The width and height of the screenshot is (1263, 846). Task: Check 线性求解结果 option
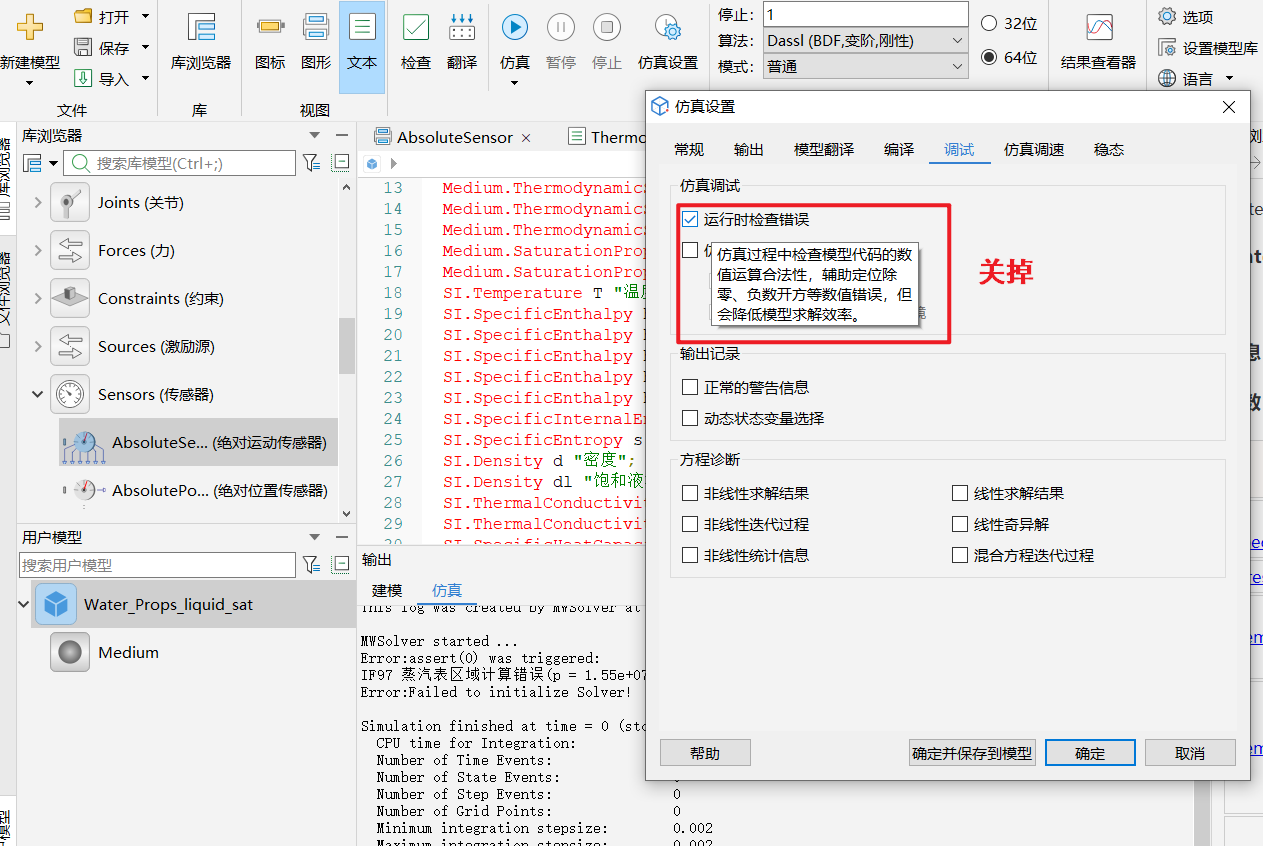(x=960, y=493)
